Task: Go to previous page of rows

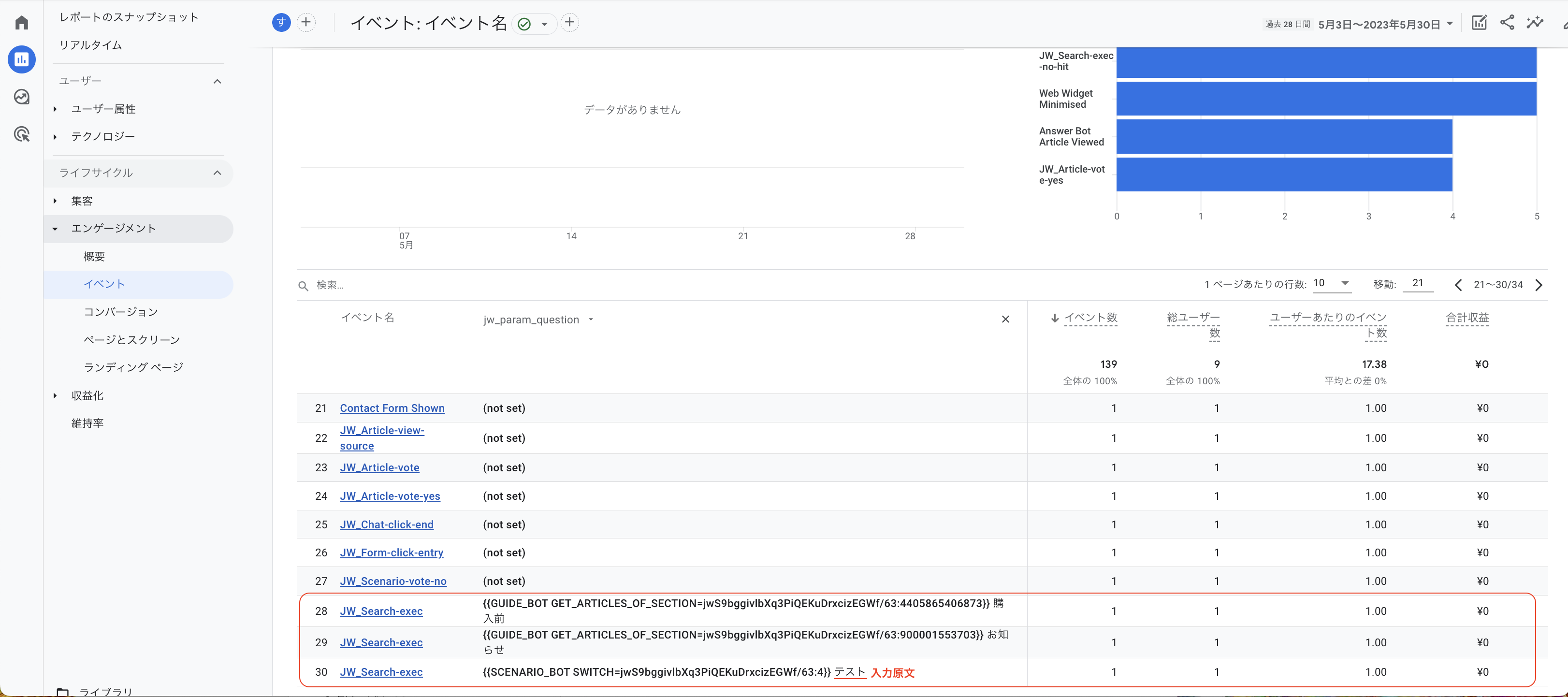Action: click(1458, 285)
